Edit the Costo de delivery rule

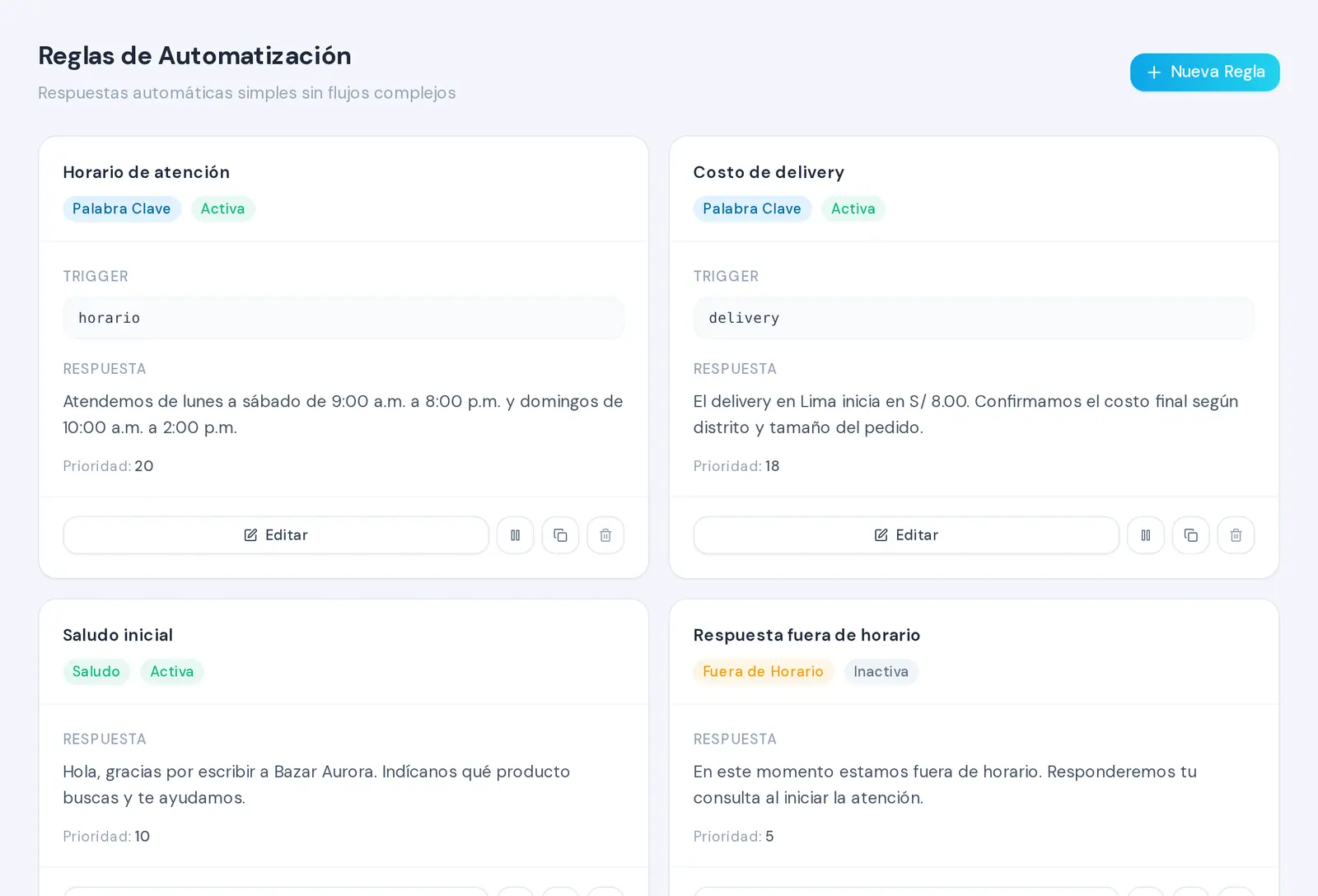click(x=906, y=535)
